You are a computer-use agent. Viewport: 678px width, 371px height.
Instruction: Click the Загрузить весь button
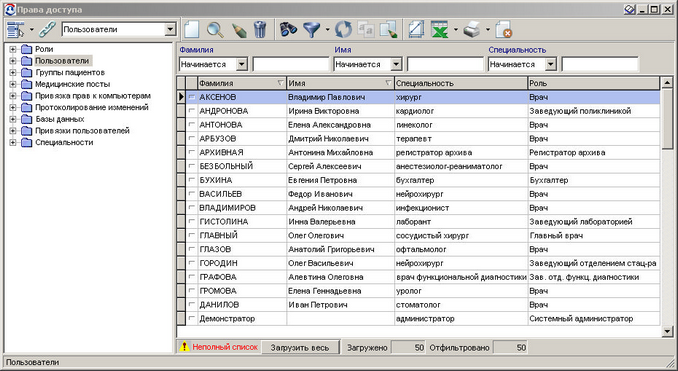coord(300,348)
